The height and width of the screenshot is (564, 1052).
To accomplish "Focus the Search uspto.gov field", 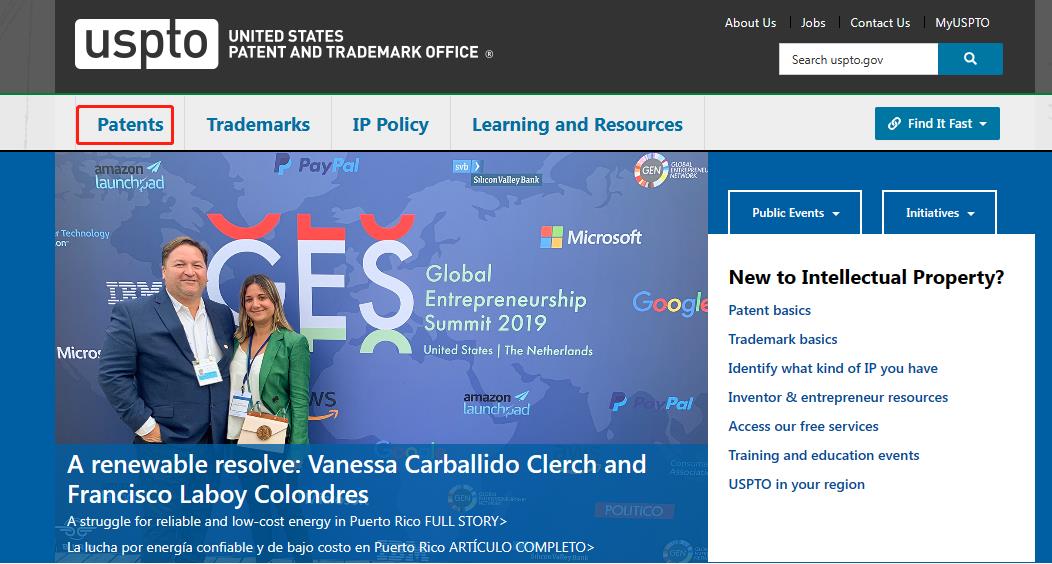I will click(x=858, y=59).
